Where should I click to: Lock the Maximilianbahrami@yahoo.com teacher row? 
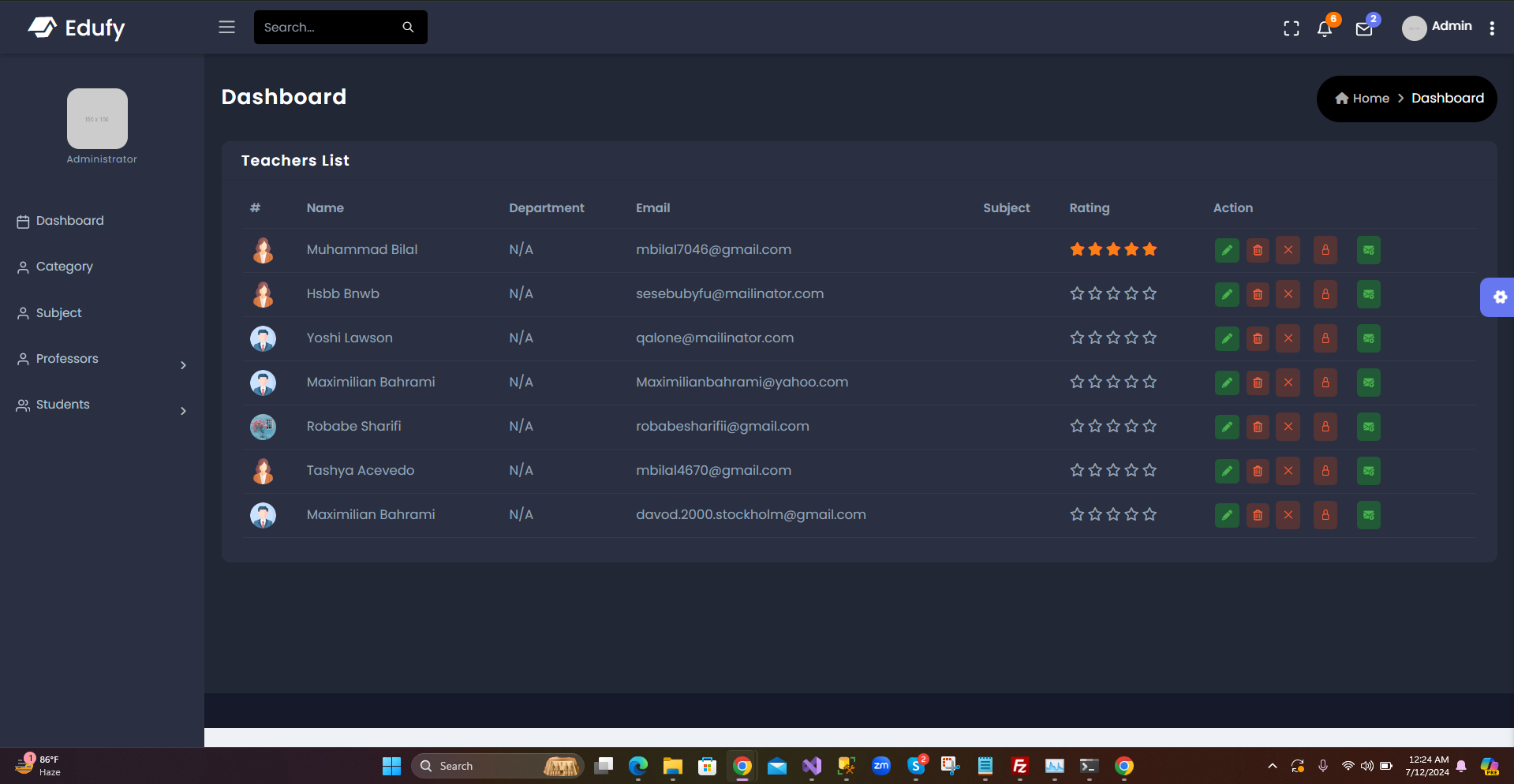(1325, 383)
